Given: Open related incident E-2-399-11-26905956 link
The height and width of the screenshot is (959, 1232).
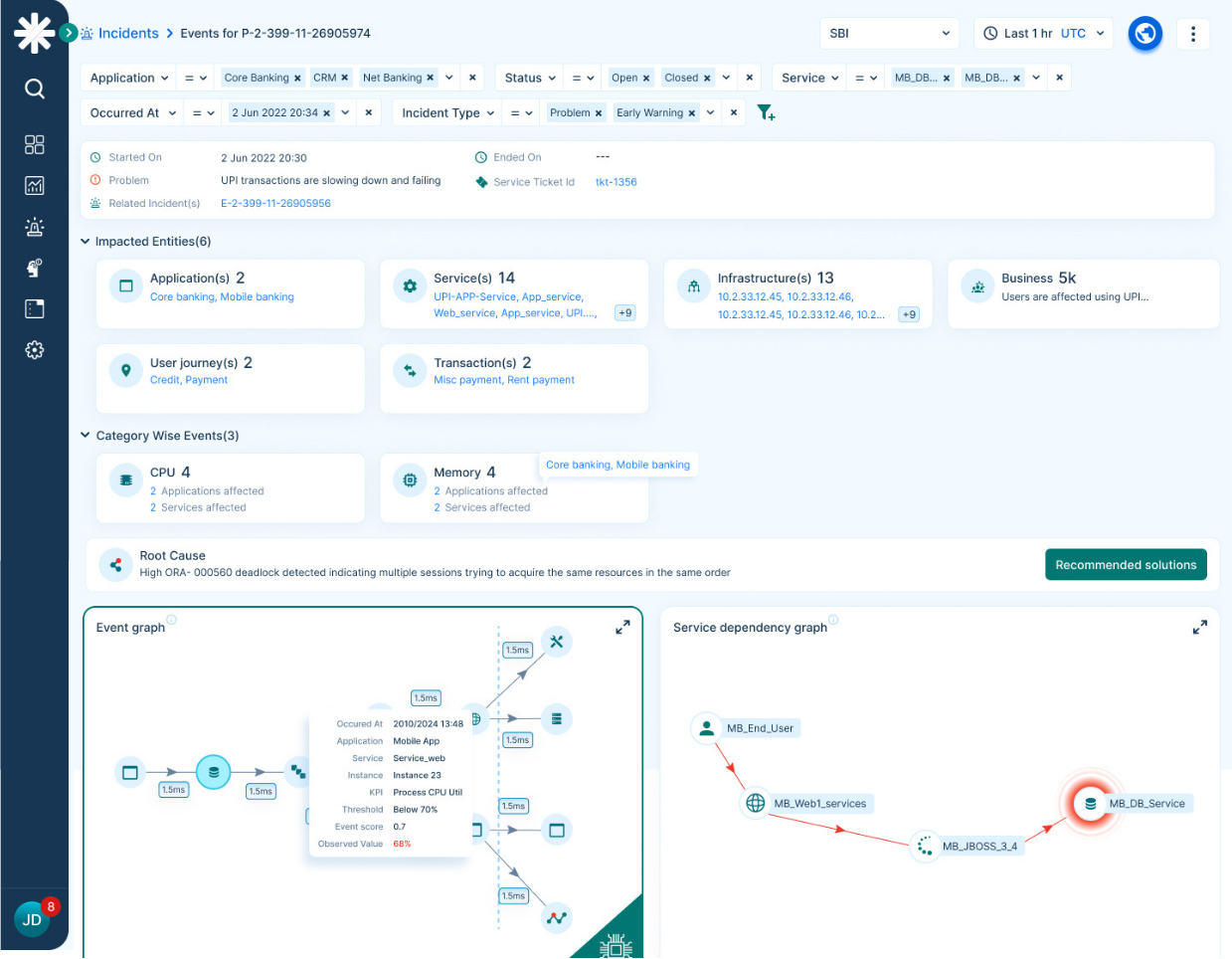Looking at the screenshot, I should pyautogui.click(x=275, y=204).
